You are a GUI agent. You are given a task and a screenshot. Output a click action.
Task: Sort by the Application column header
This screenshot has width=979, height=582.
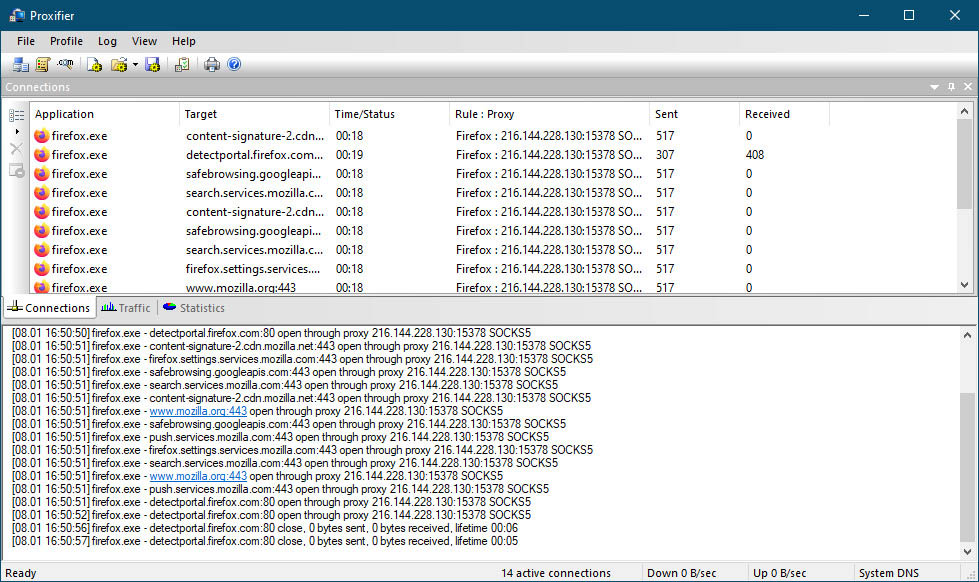point(104,114)
